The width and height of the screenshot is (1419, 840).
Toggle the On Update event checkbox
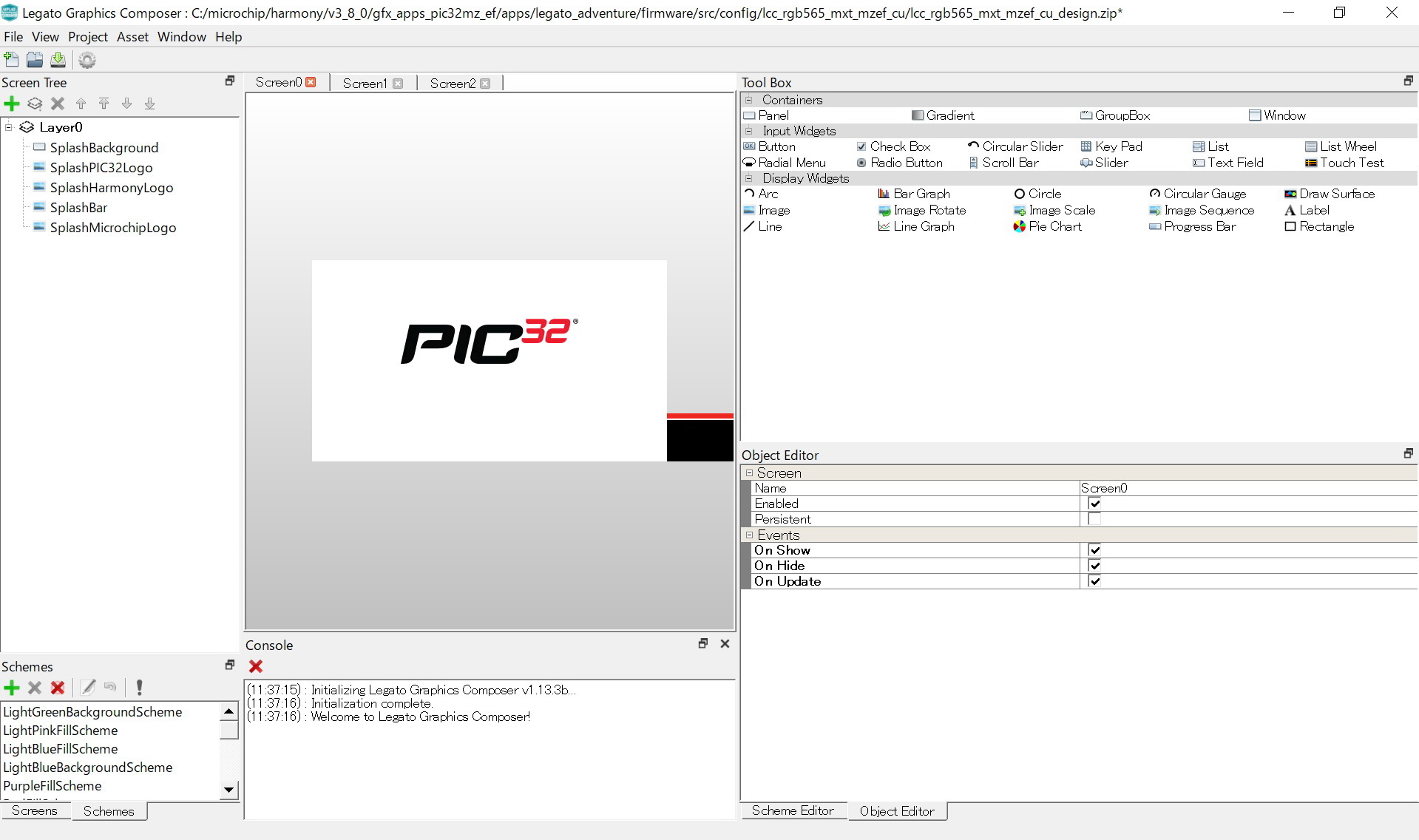(x=1094, y=581)
